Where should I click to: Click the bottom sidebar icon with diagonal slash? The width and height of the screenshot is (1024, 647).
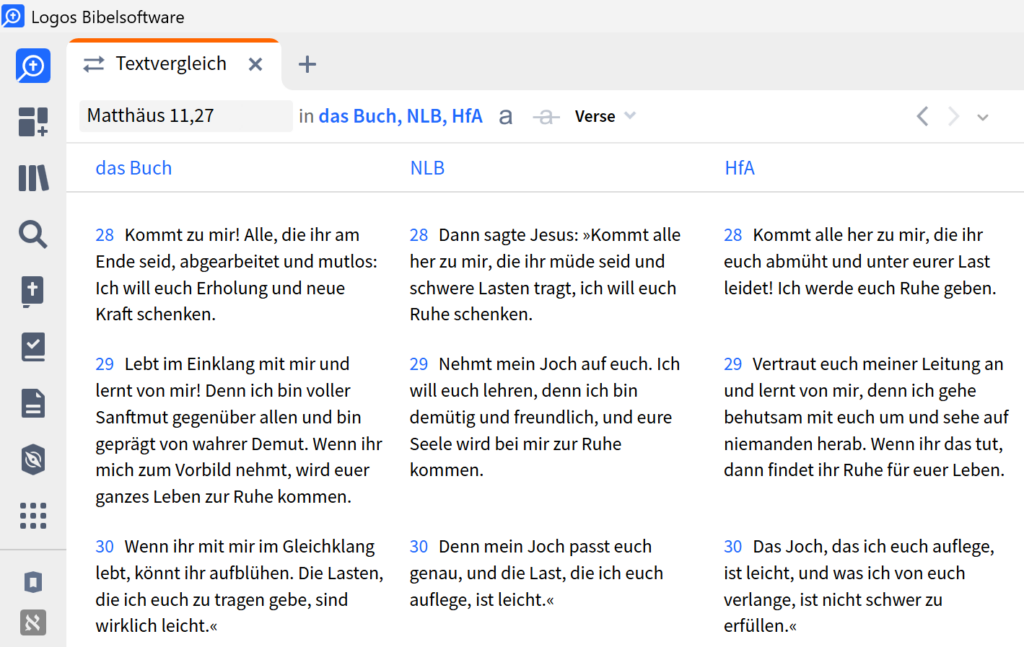click(x=33, y=622)
